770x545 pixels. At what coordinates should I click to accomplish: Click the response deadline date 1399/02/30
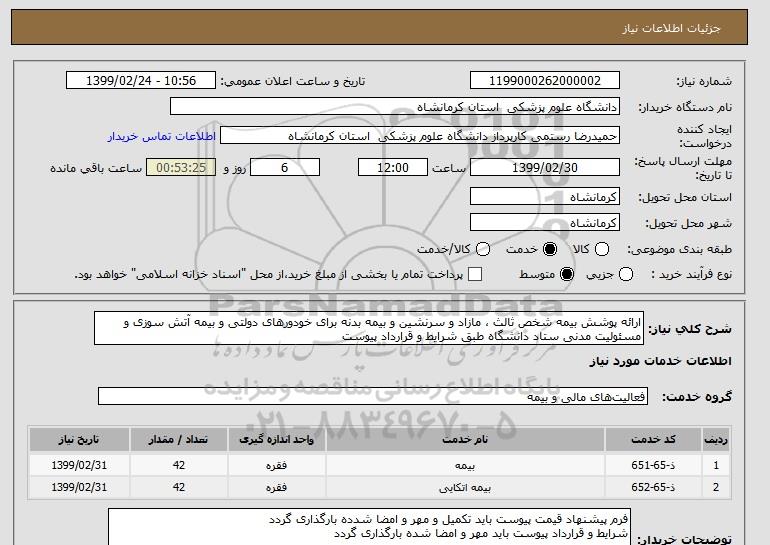click(x=545, y=167)
